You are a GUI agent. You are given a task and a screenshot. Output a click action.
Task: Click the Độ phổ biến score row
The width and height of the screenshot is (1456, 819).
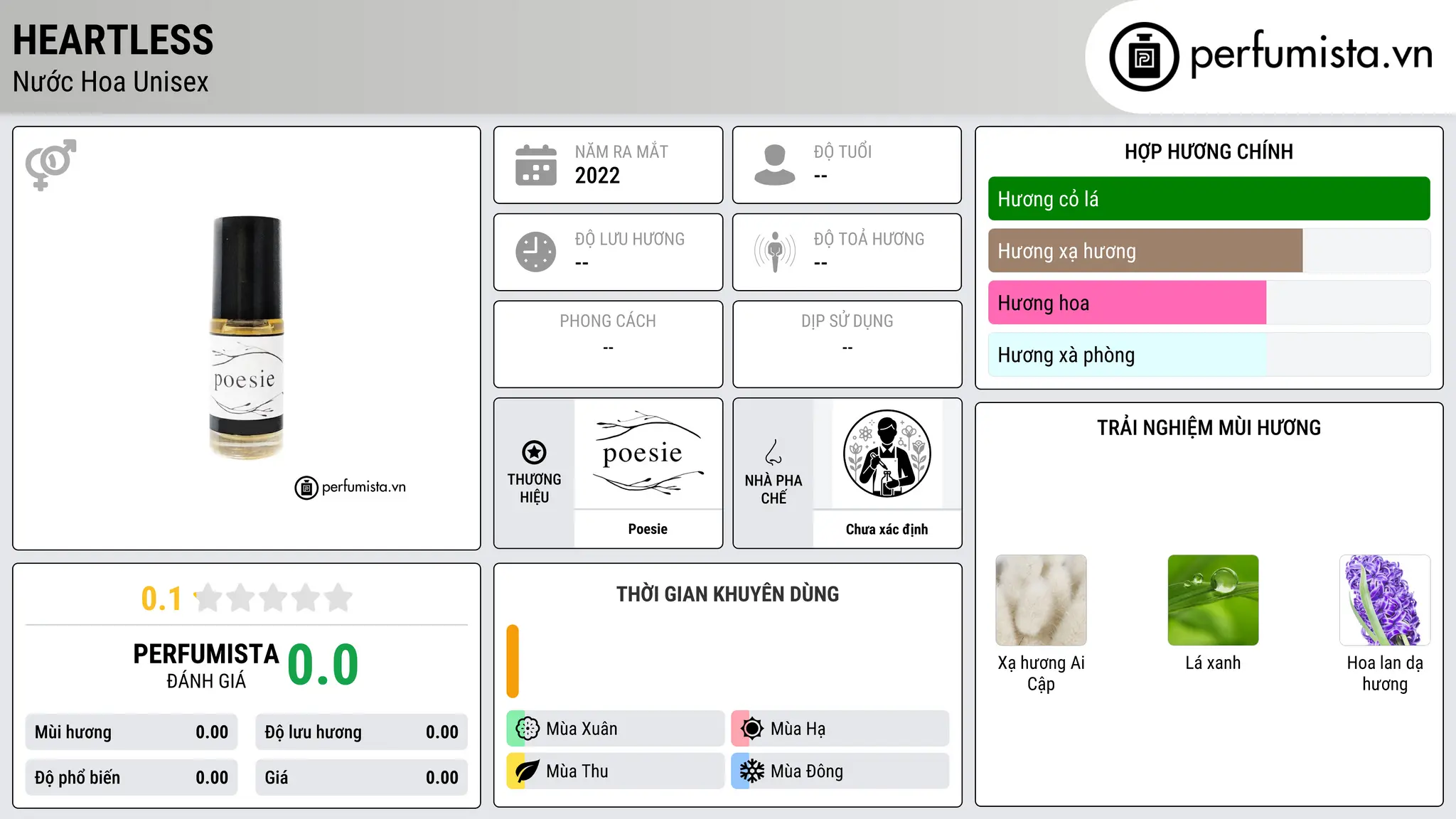(132, 778)
